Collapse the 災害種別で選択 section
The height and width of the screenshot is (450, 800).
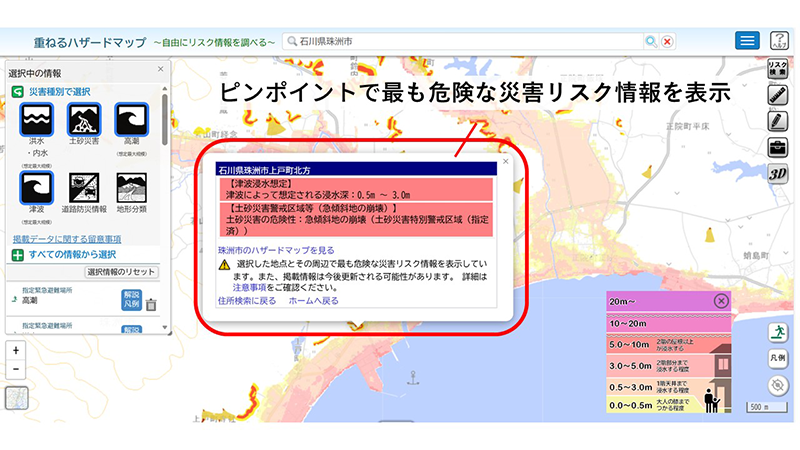17,92
